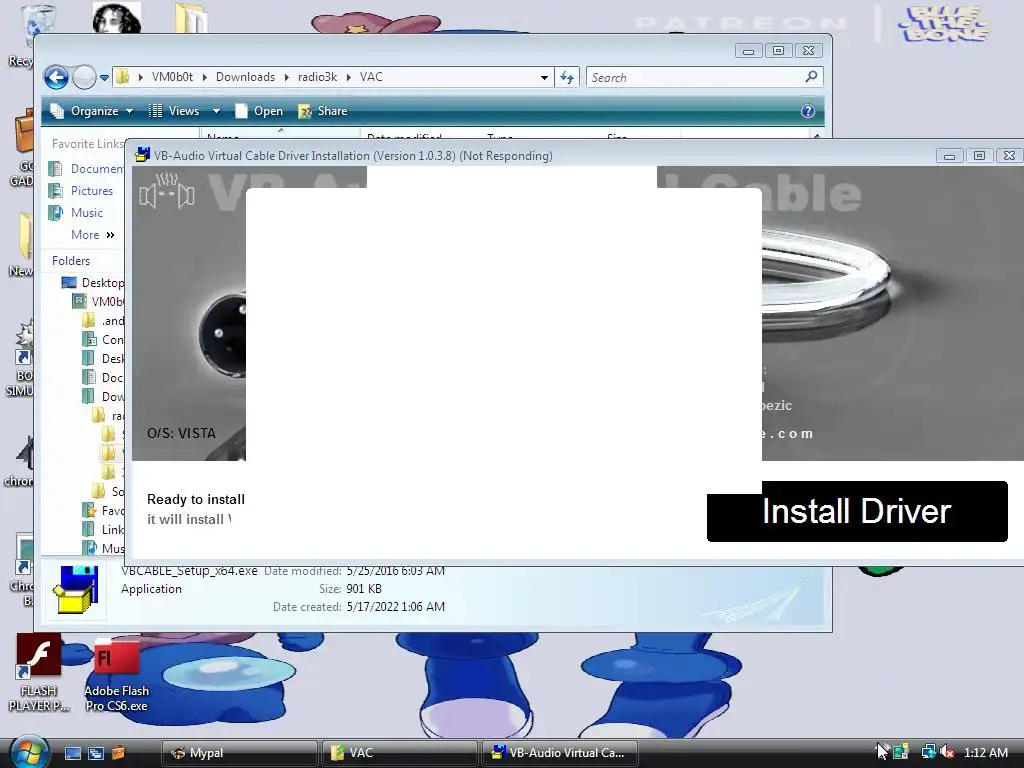Select the Contacts tree folder

pyautogui.click(x=104, y=340)
